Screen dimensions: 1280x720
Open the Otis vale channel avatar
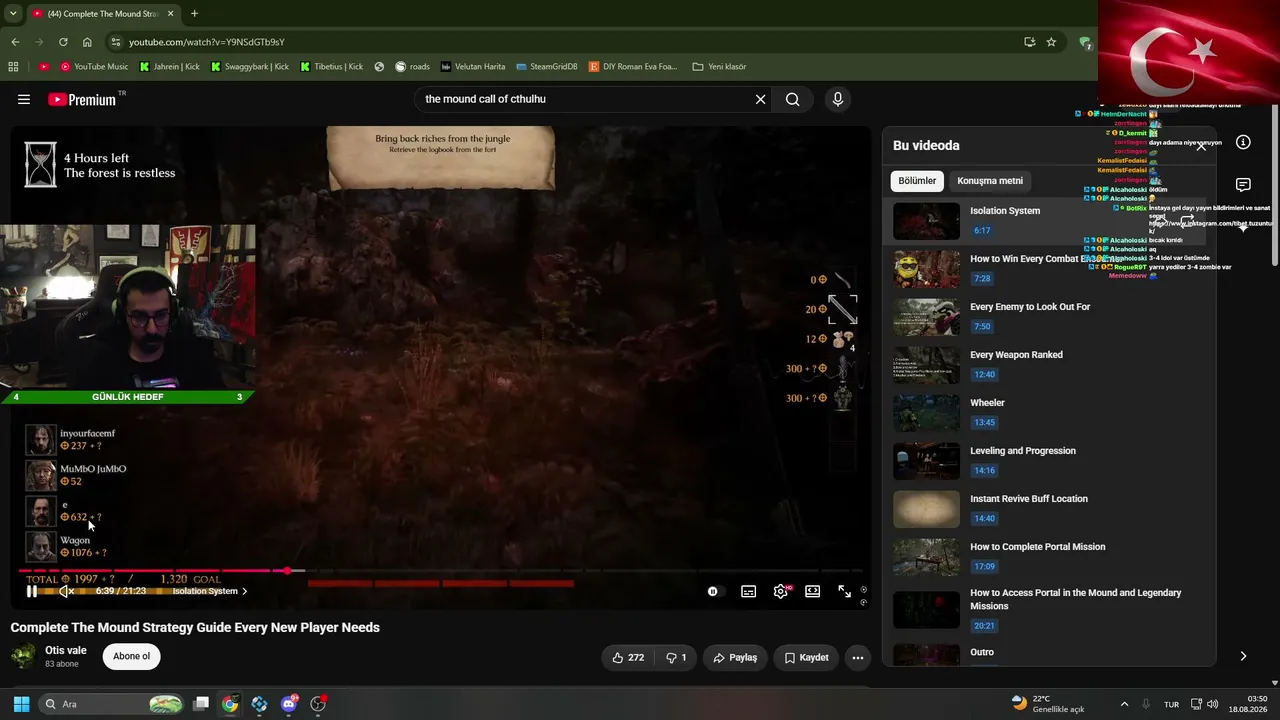point(23,656)
